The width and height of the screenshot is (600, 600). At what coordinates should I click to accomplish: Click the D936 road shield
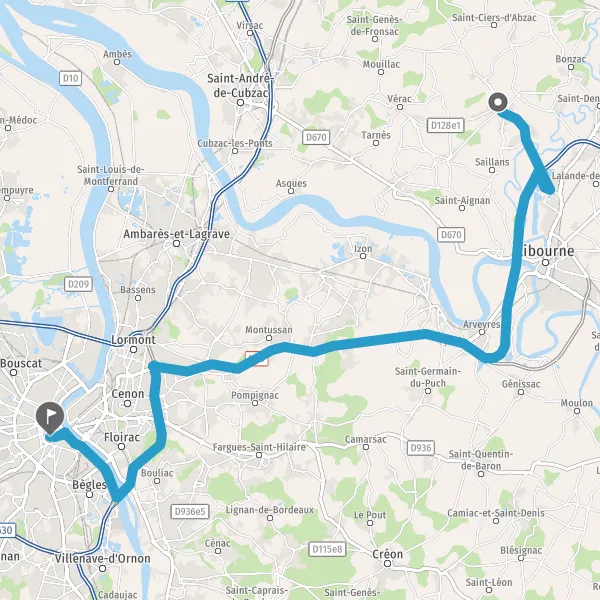[421, 448]
